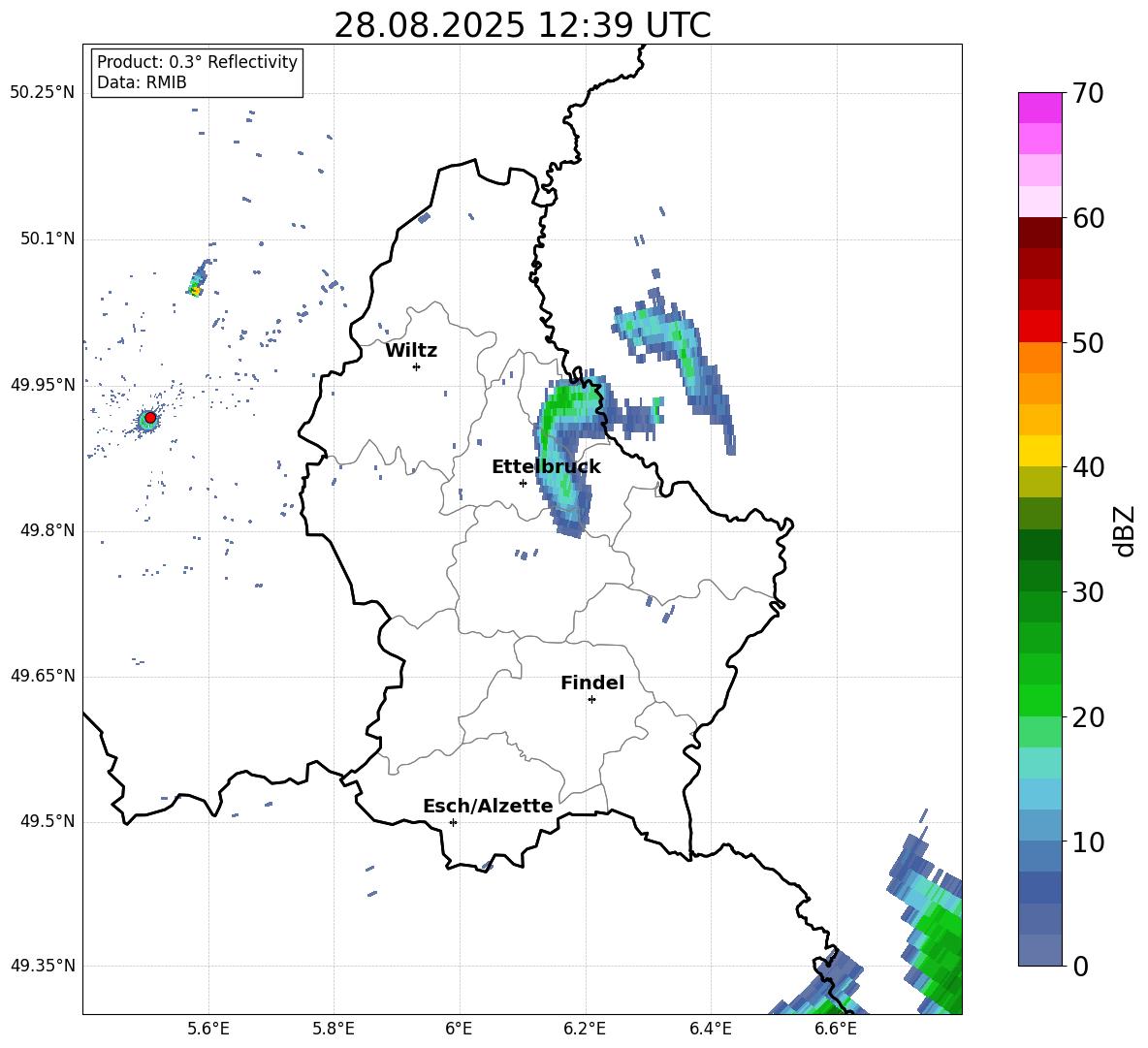Viewport: 1148px width, 1048px height.
Task: Click the 6.4°E longitude label
Action: [x=710, y=1029]
